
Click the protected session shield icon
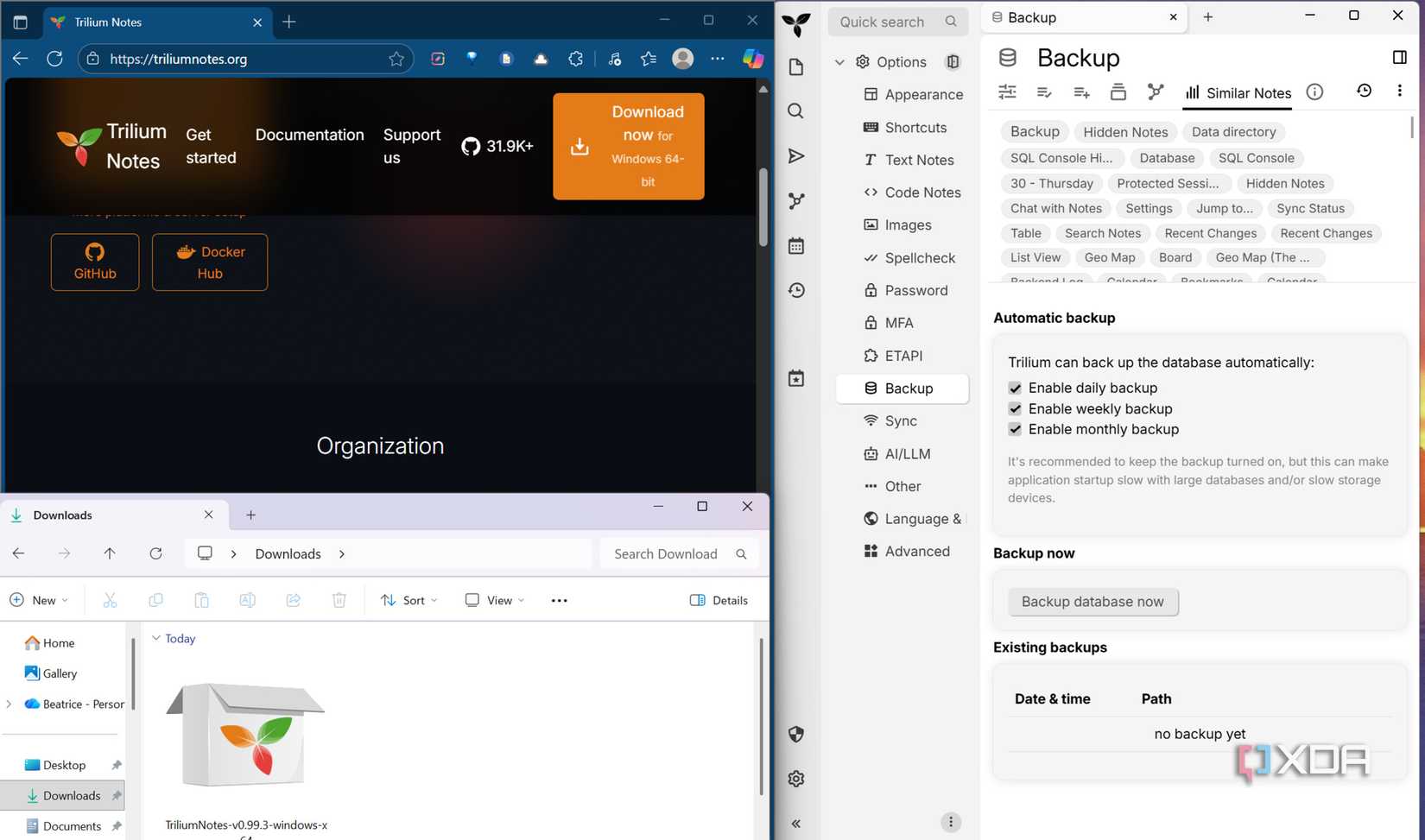[795, 734]
